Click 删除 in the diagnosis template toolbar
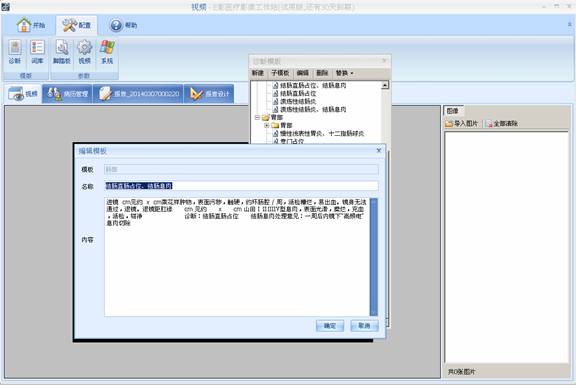576x385 pixels. (322, 73)
